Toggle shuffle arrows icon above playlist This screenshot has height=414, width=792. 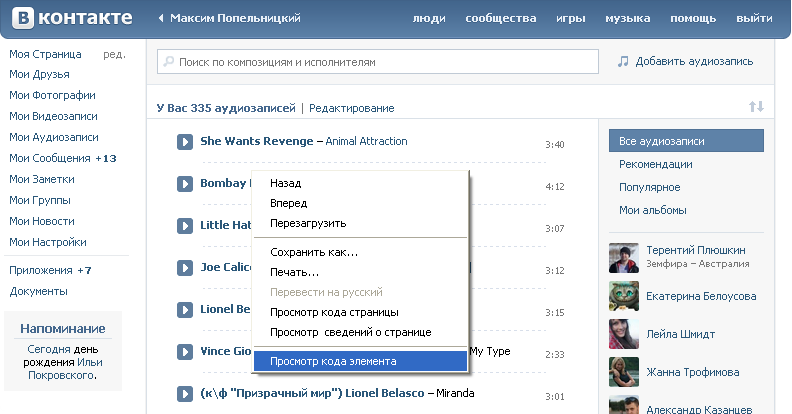pos(755,107)
